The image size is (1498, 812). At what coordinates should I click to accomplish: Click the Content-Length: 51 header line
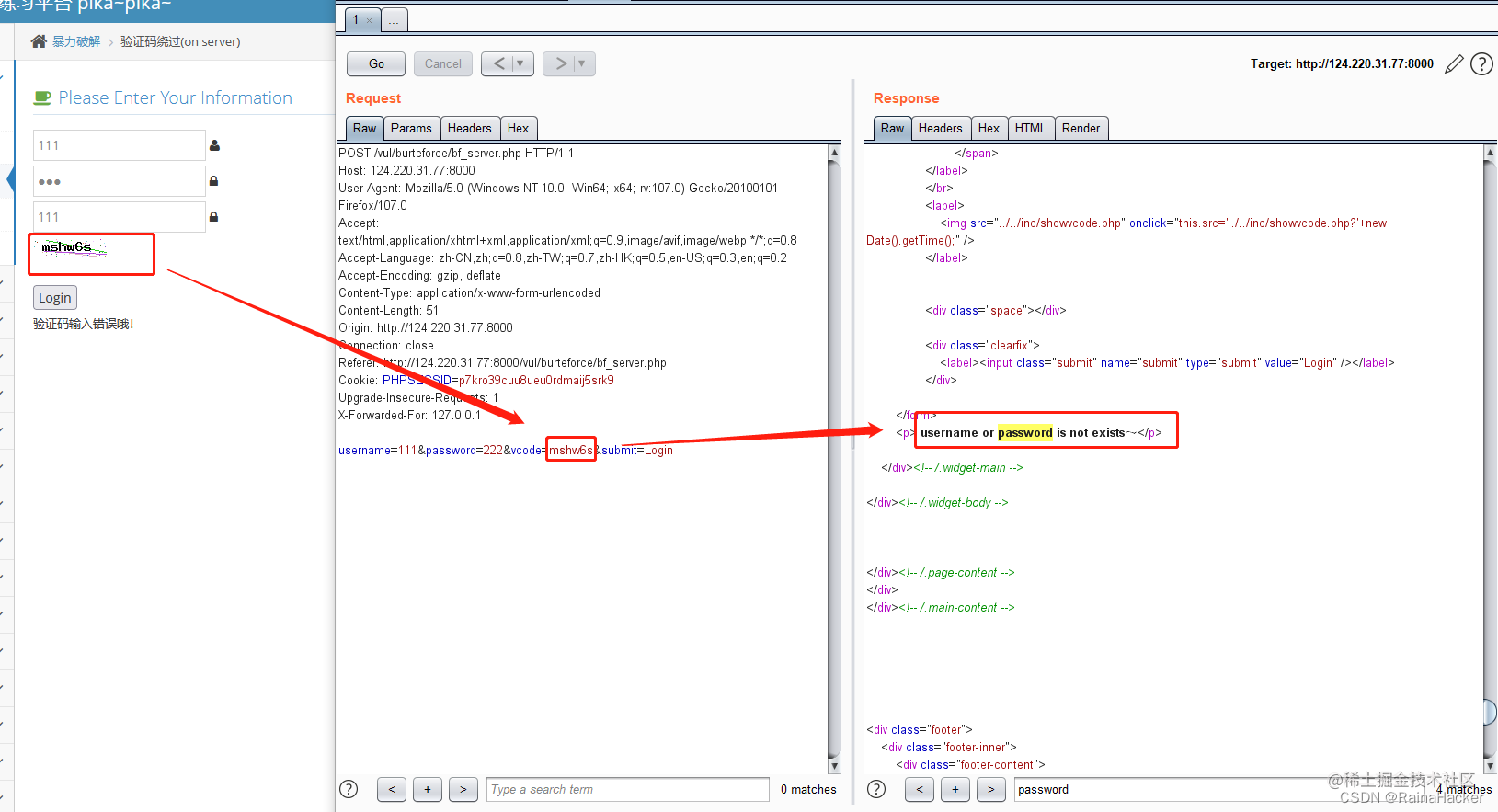[x=388, y=310]
